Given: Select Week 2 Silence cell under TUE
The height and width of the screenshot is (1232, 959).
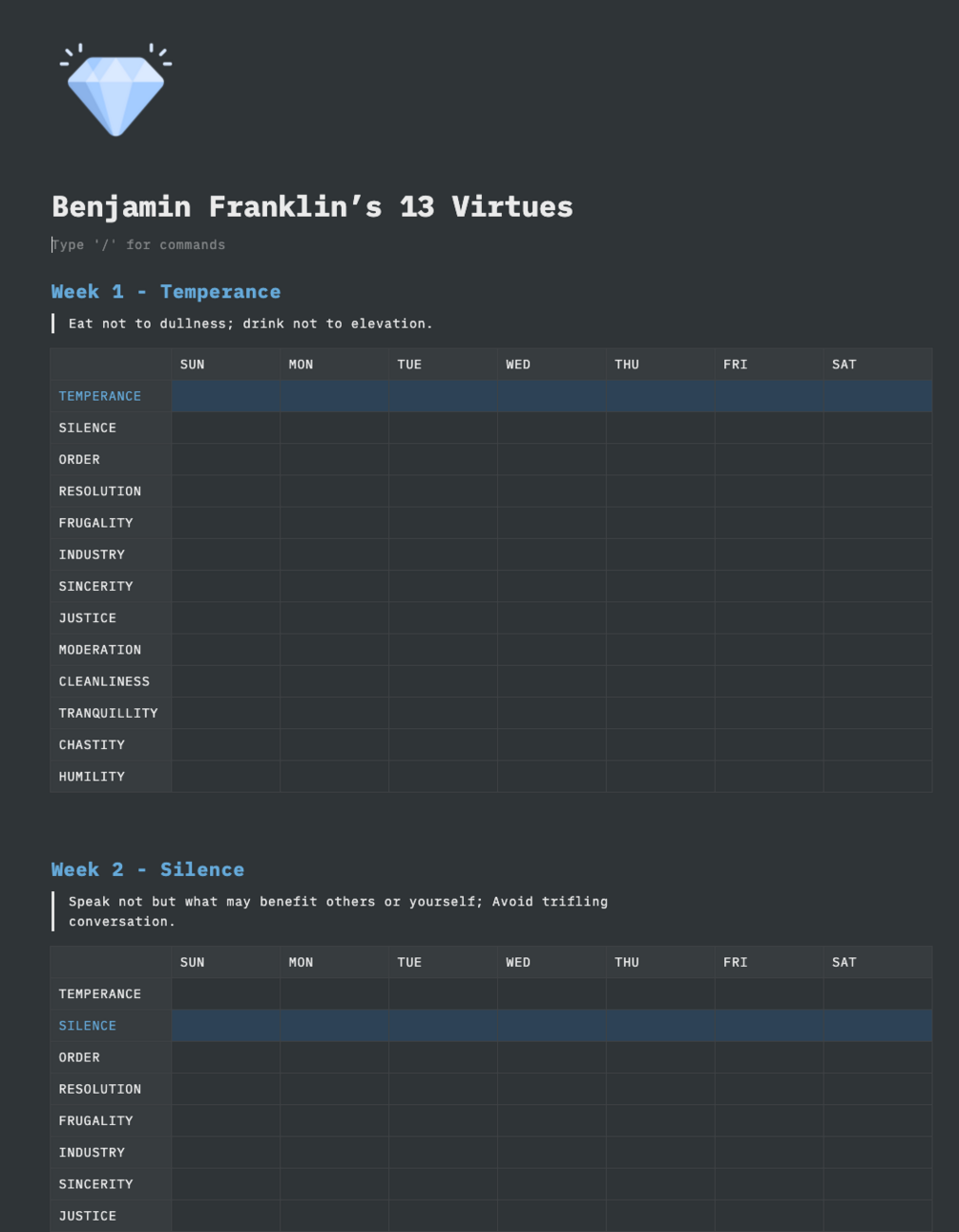Looking at the screenshot, I should pyautogui.click(x=444, y=1026).
